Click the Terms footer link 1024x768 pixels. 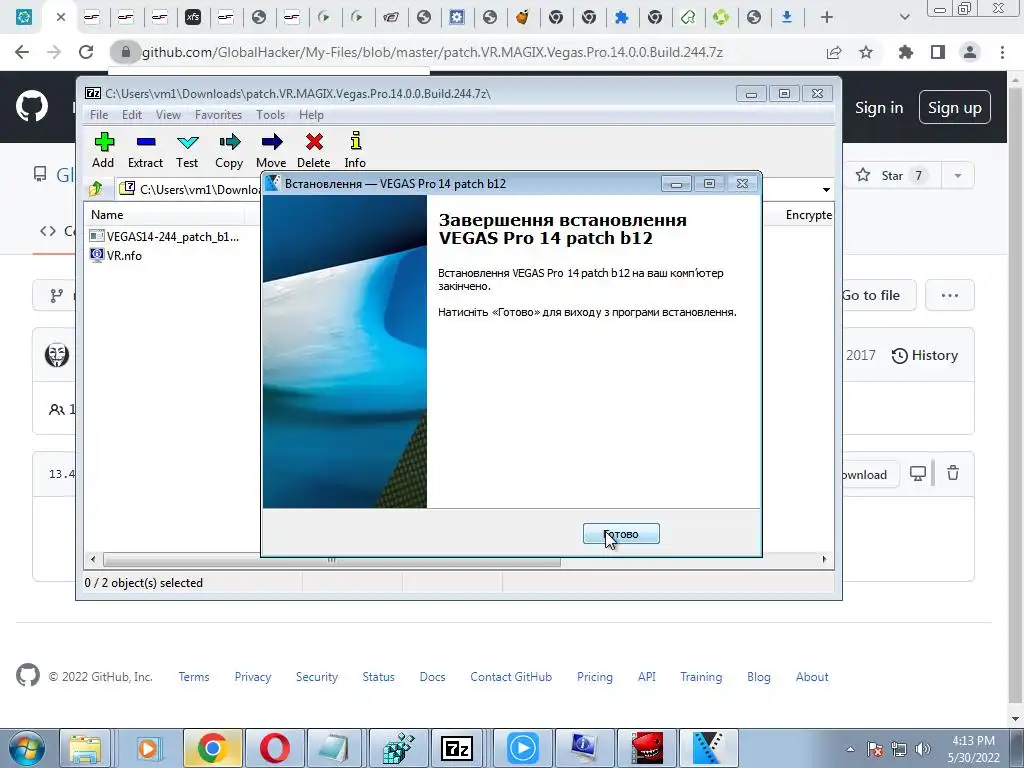pos(194,677)
